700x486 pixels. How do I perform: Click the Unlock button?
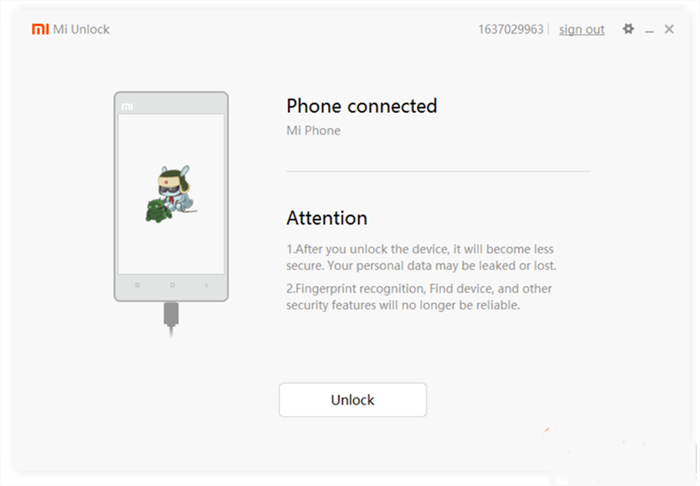tap(353, 400)
